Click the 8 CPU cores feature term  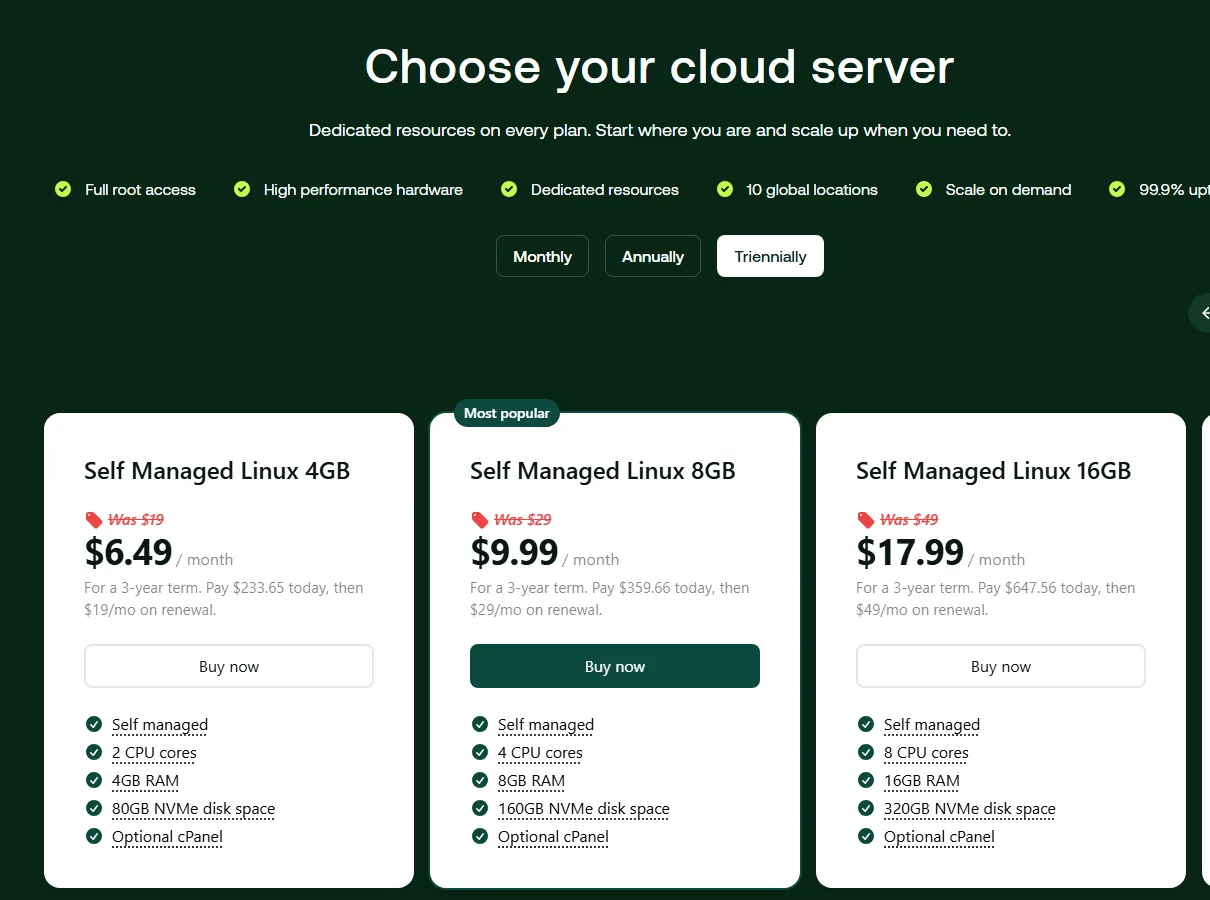(x=926, y=753)
